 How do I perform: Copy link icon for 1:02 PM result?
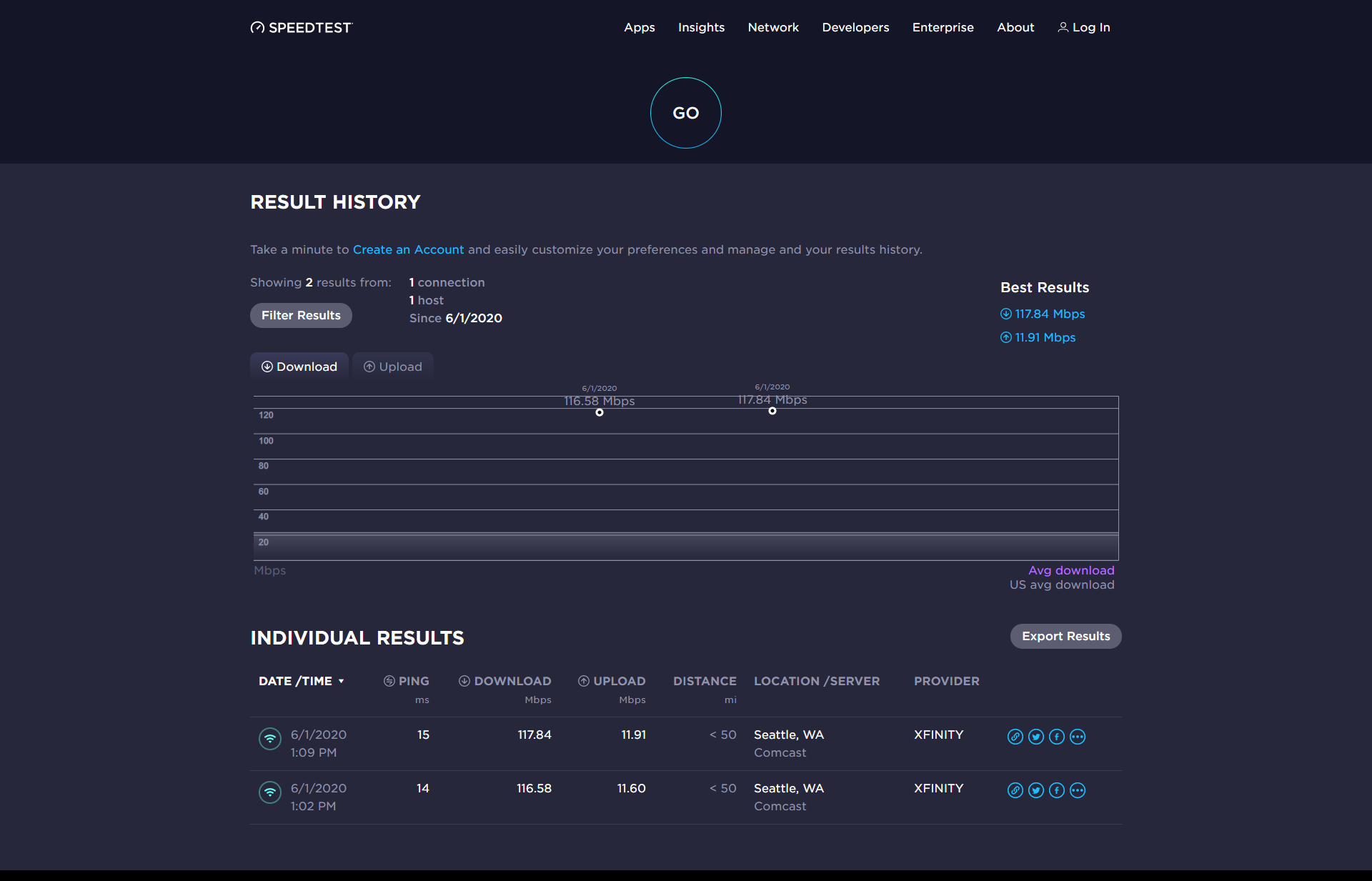coord(1015,790)
